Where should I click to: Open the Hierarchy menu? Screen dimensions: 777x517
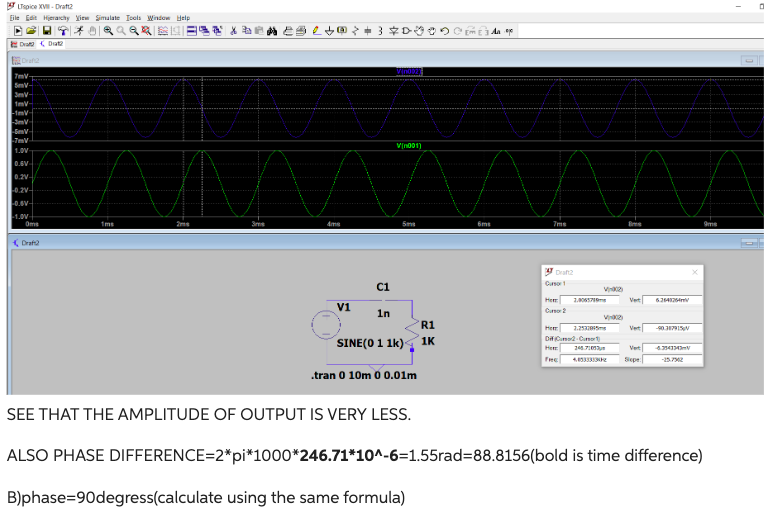[56, 18]
